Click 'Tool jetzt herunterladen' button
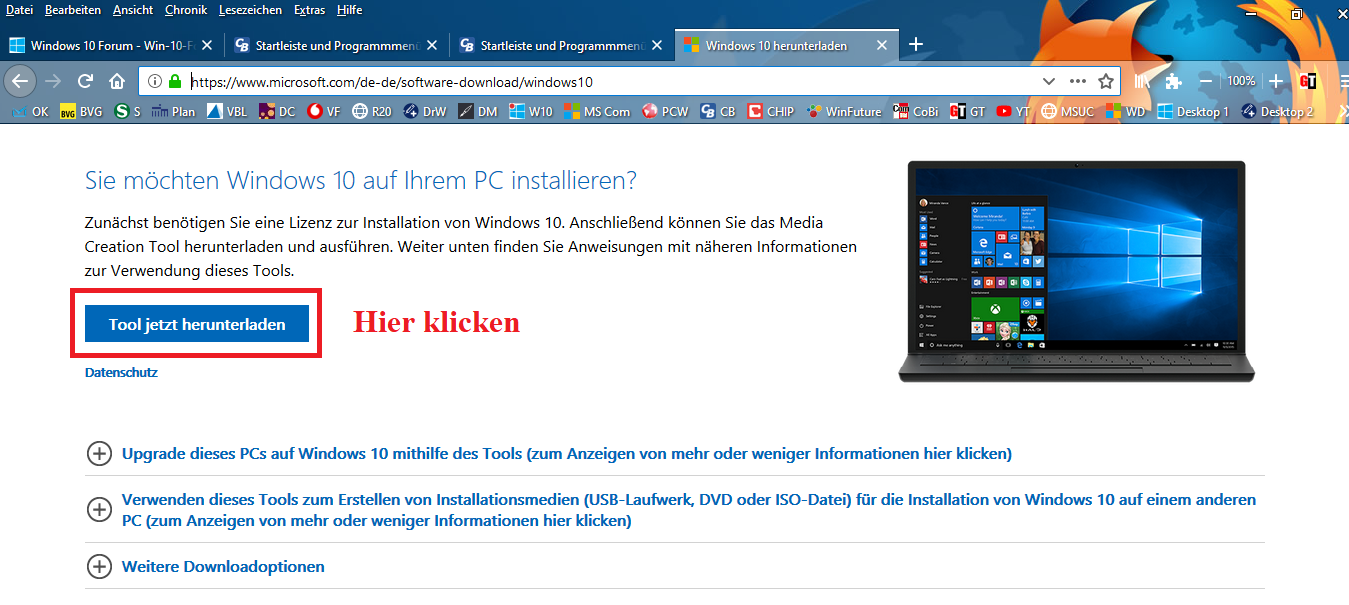The width and height of the screenshot is (1349, 605). tap(197, 324)
